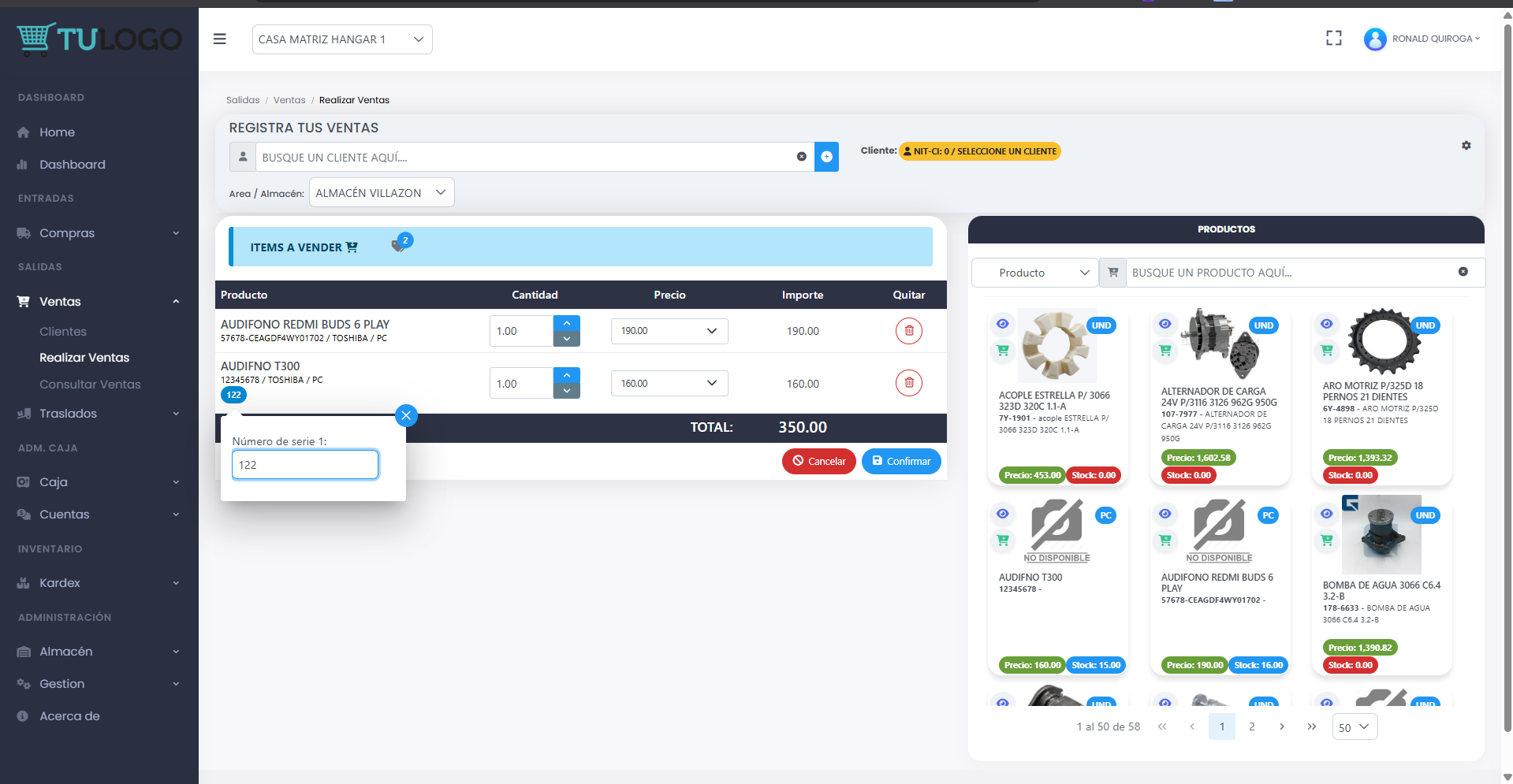This screenshot has width=1513, height=784.
Task: Toggle fullscreen mode icon
Action: pos(1333,39)
